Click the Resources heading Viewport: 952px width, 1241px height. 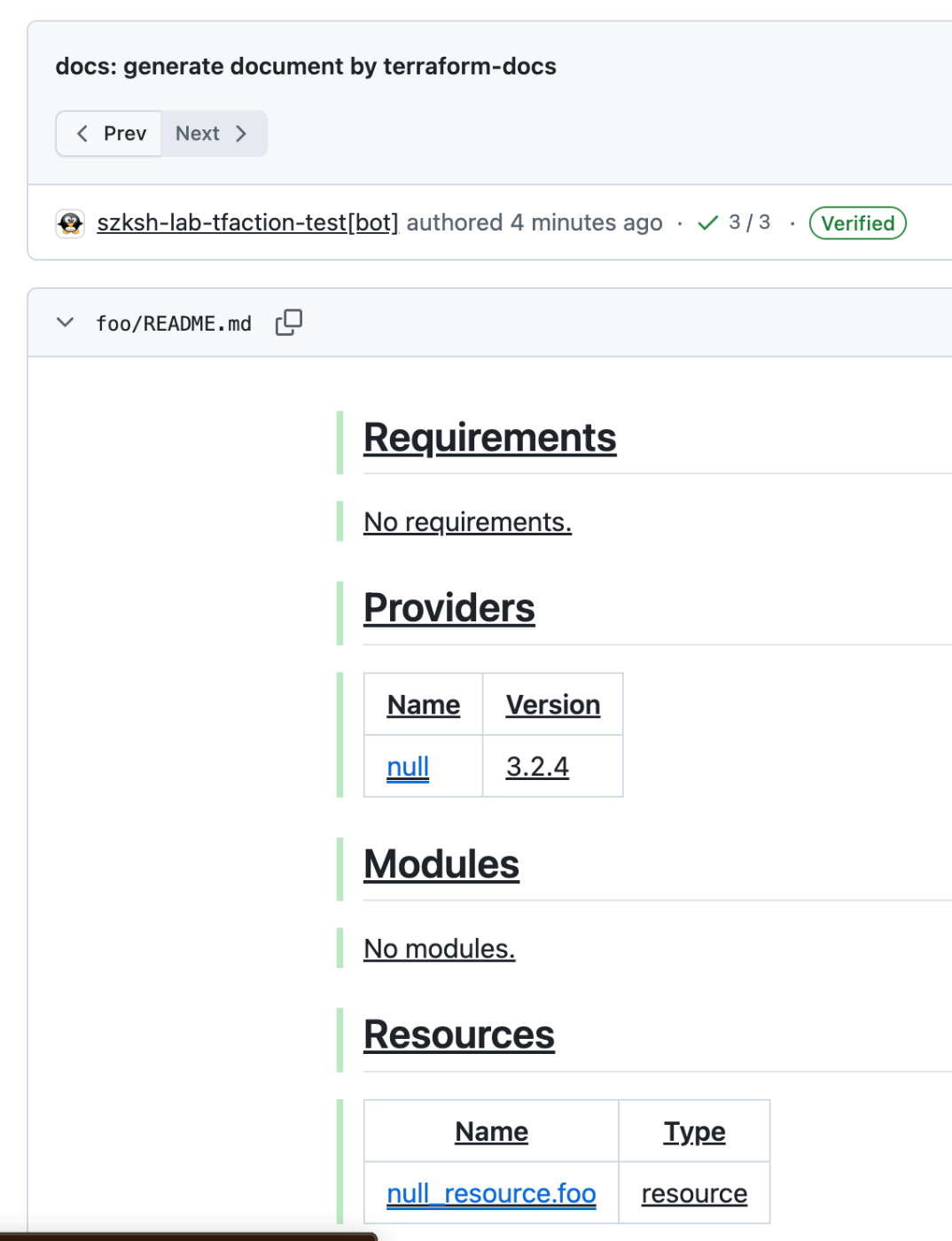[459, 1034]
